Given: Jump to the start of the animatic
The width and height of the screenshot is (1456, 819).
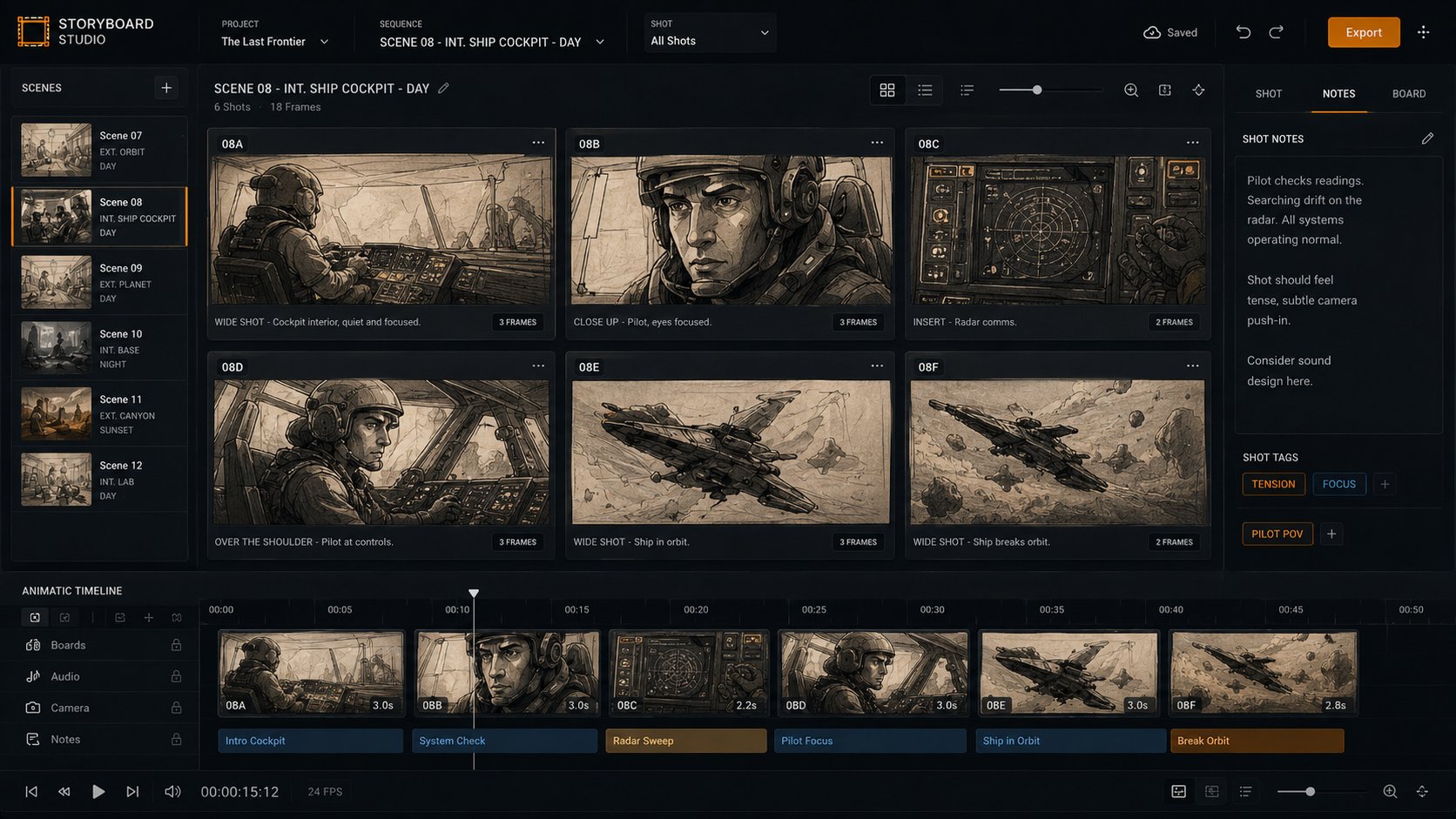Looking at the screenshot, I should click(x=31, y=791).
